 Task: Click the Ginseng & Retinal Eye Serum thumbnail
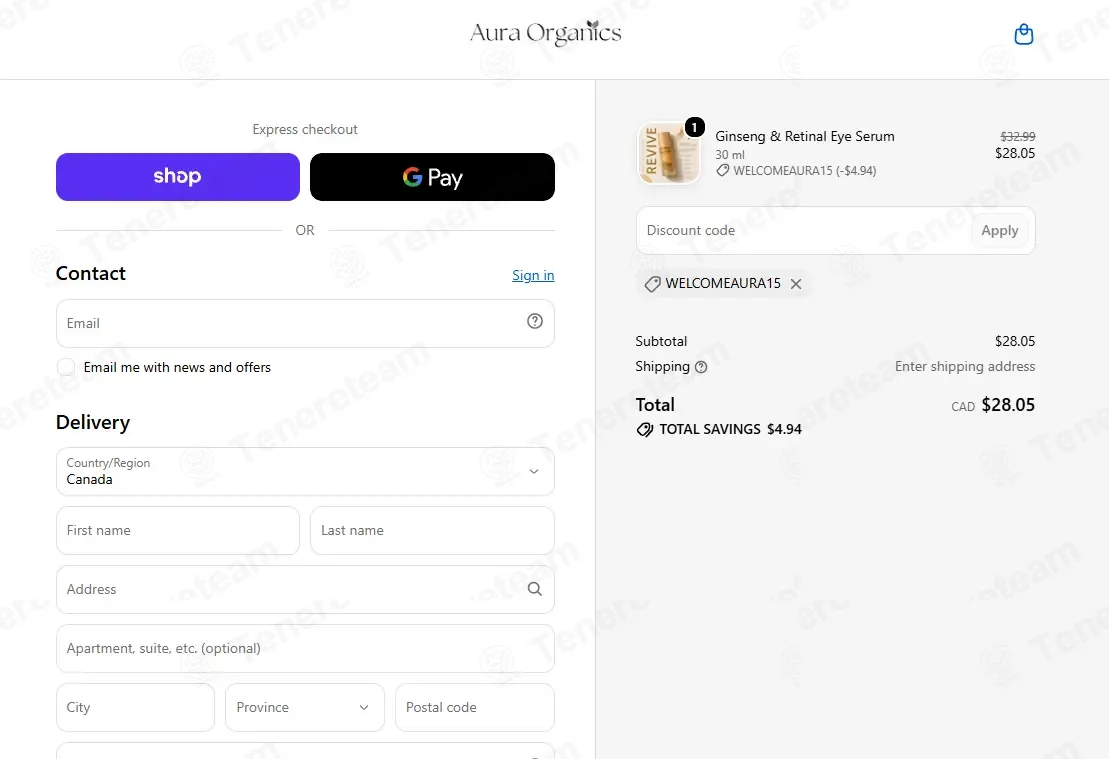point(668,153)
